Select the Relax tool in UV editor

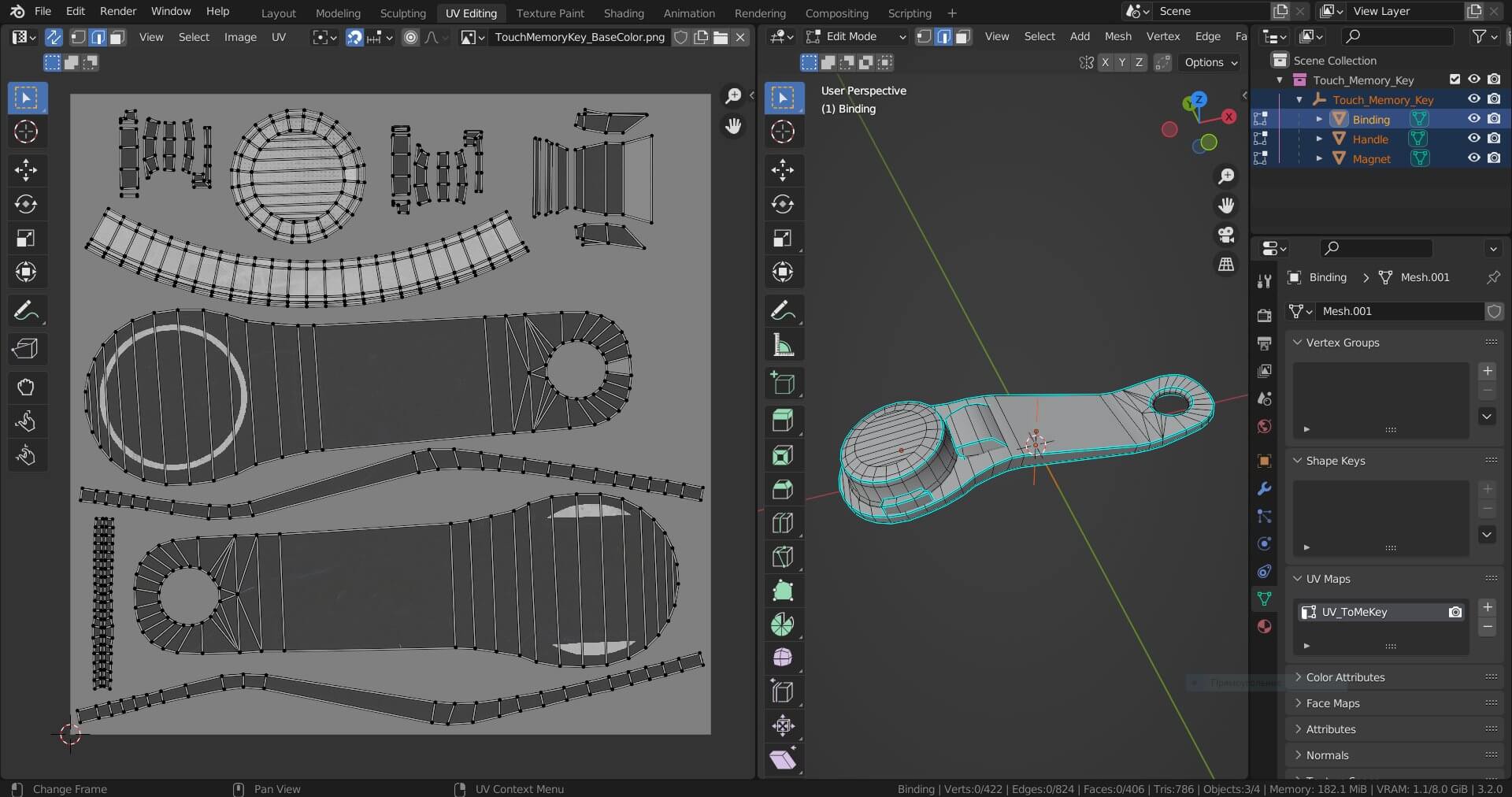tap(26, 421)
